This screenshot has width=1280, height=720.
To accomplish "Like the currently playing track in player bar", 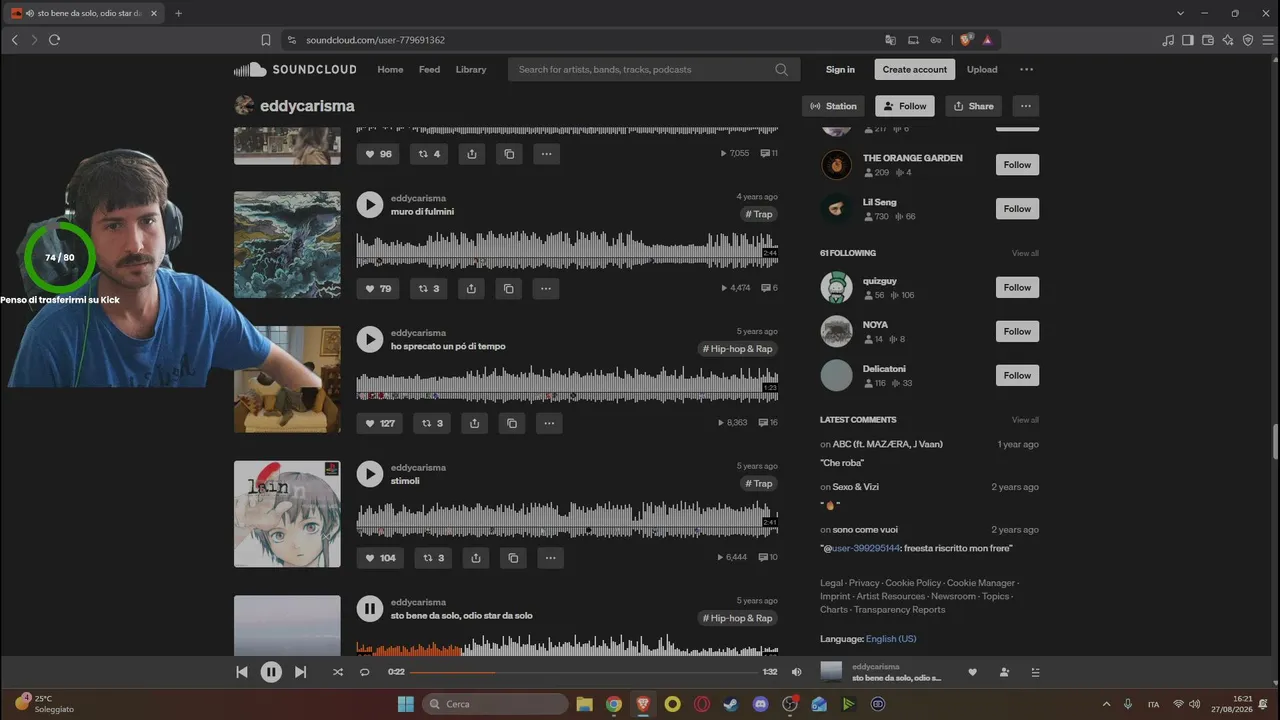I will [x=972, y=672].
